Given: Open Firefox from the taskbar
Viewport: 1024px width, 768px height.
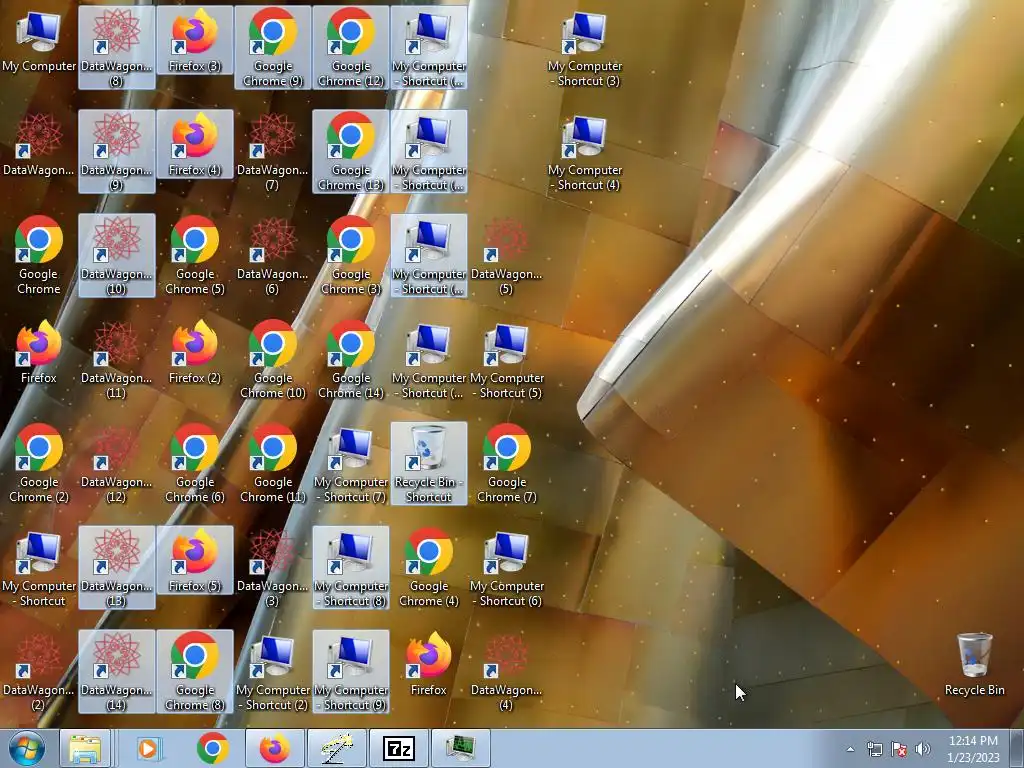Looking at the screenshot, I should pyautogui.click(x=275, y=748).
